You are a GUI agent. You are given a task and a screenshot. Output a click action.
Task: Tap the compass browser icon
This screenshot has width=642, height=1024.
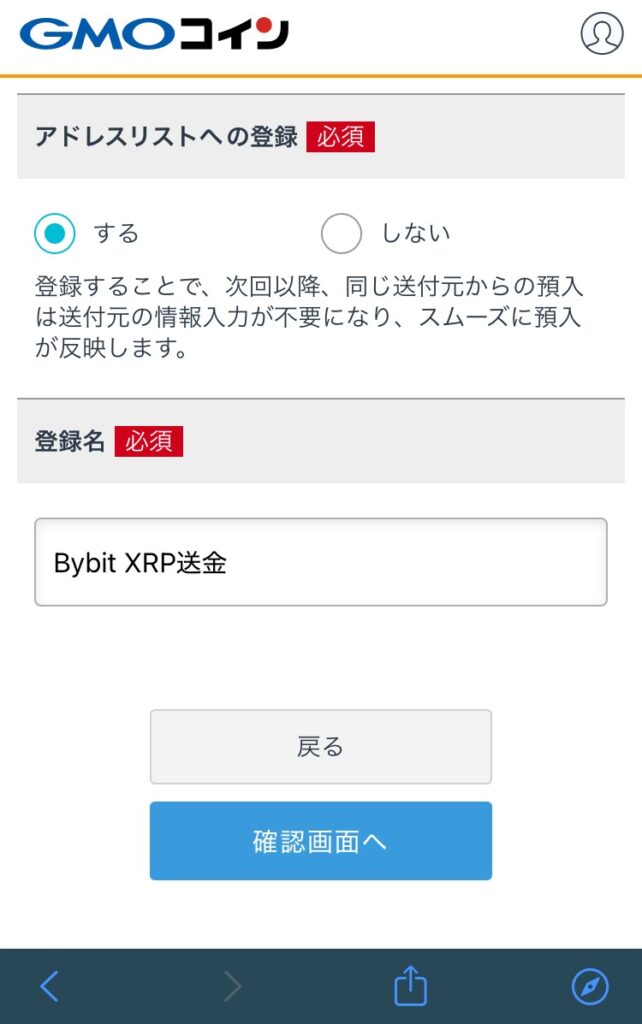coord(590,986)
